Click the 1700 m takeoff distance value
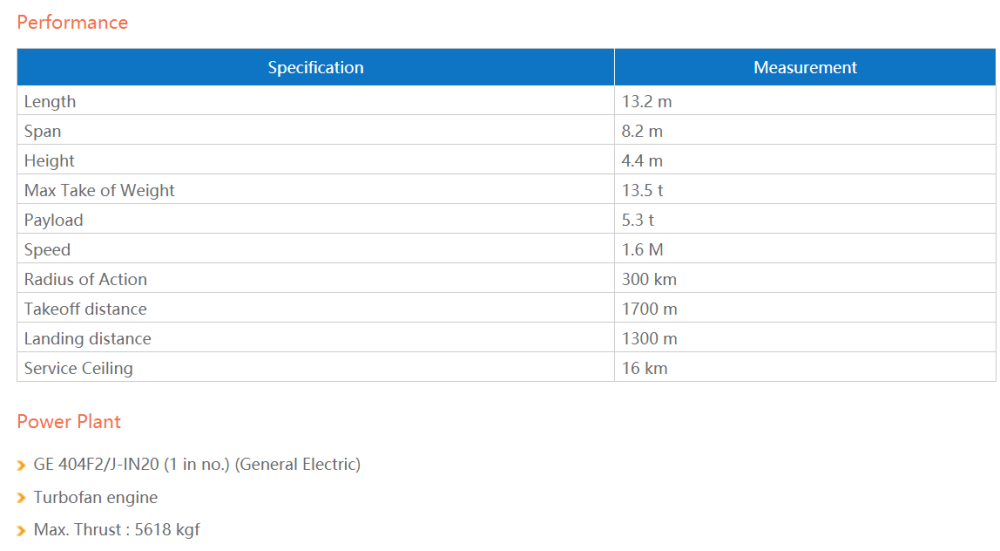1000x551 pixels. (649, 309)
